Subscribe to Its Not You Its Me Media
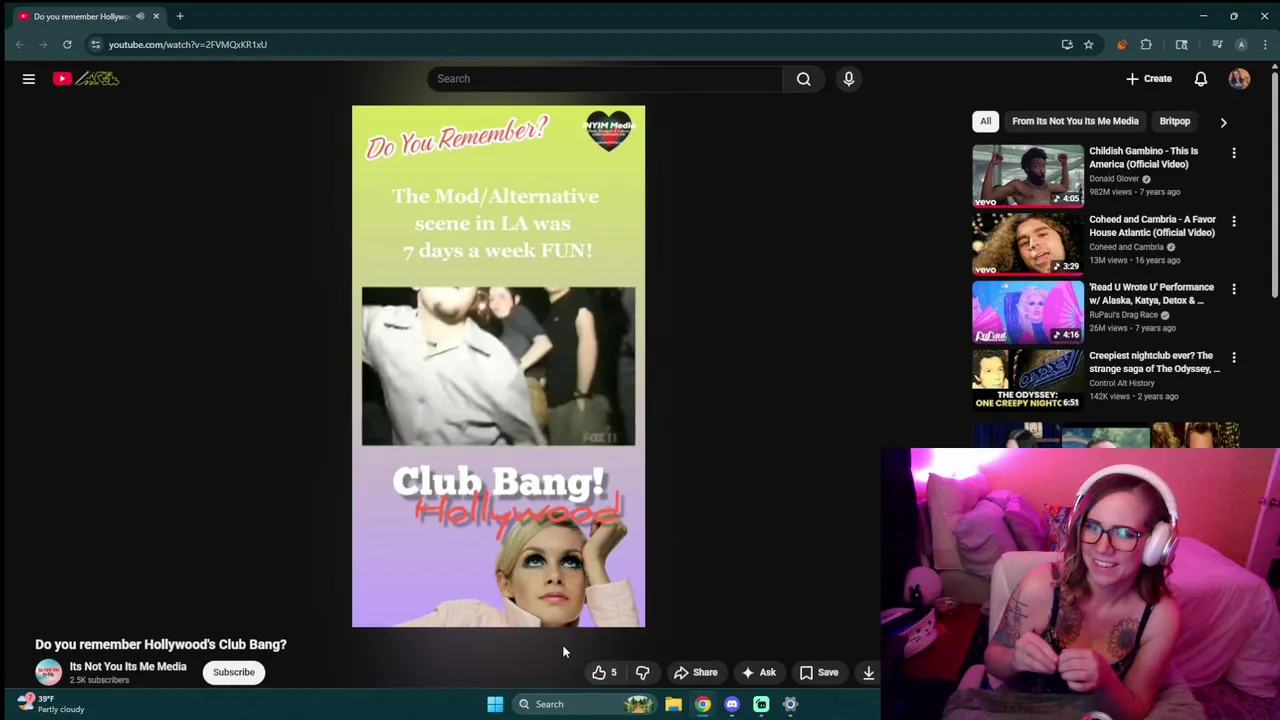 click(x=234, y=672)
